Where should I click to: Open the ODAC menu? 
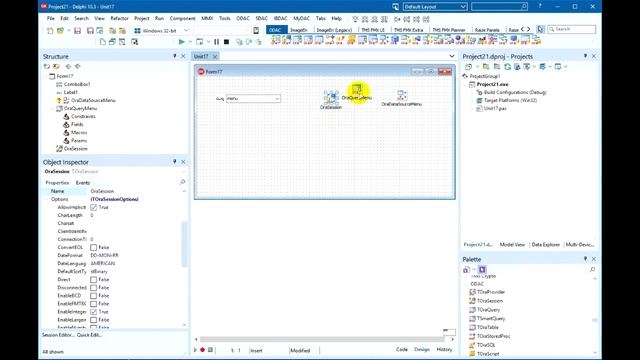[243, 18]
